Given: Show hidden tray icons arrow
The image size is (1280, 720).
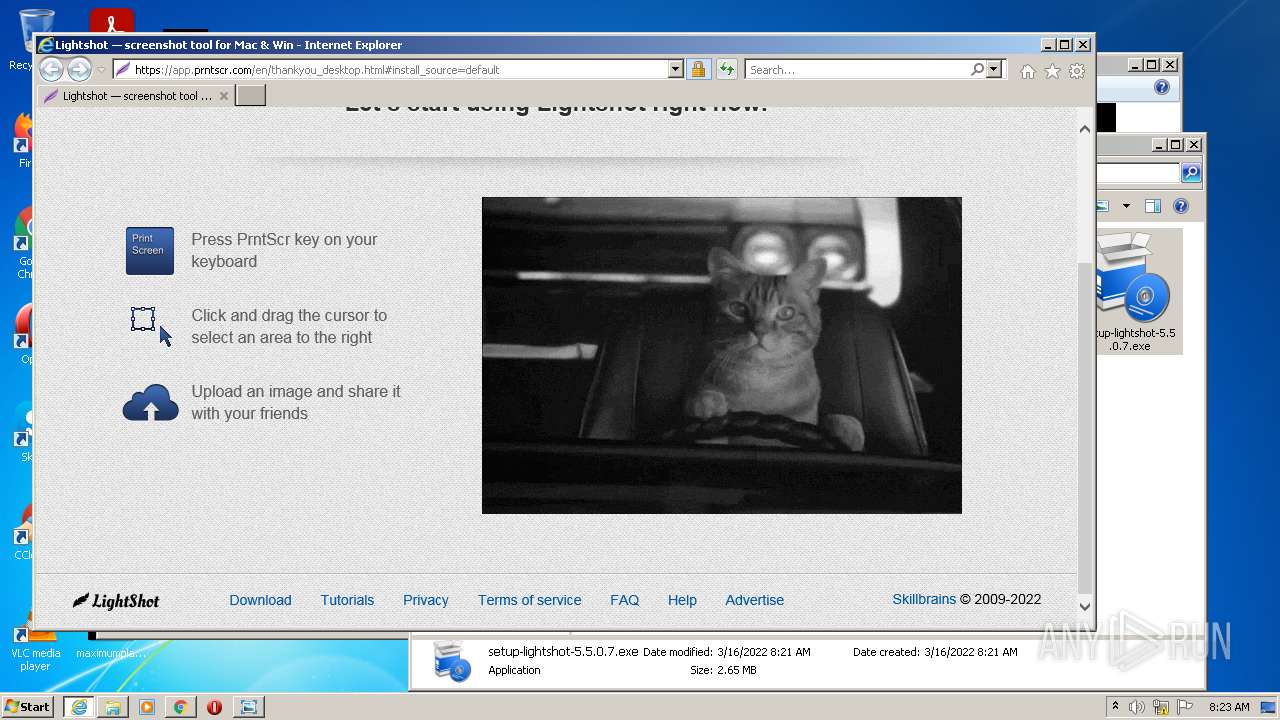Looking at the screenshot, I should [x=1115, y=707].
